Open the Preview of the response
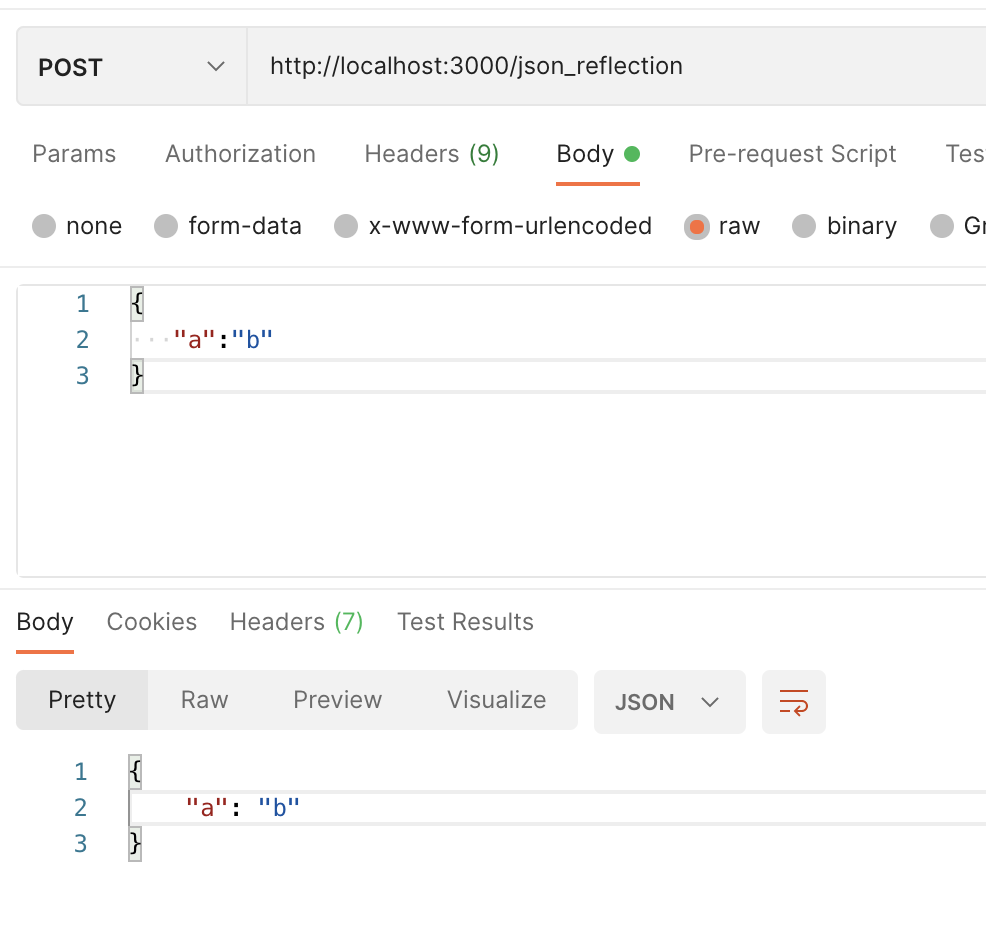 point(337,701)
